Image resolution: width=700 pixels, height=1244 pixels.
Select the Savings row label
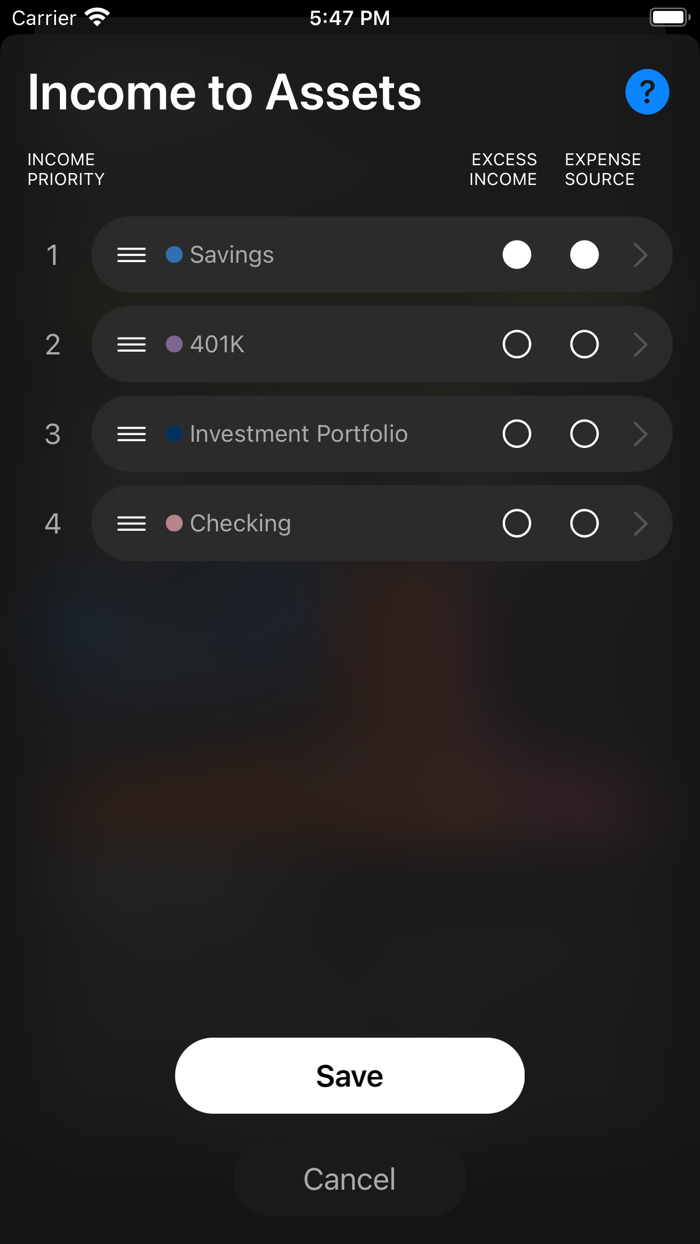tap(232, 254)
